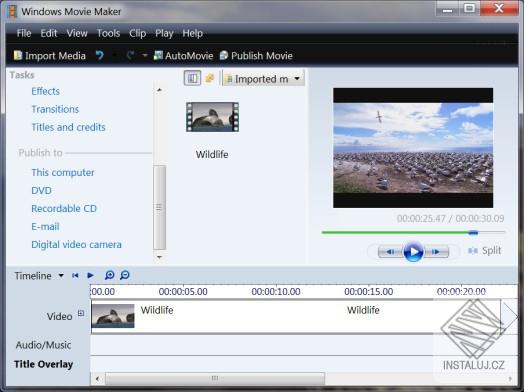This screenshot has width=524, height=392.
Task: Click the Title Overlay track label
Action: pos(43,364)
